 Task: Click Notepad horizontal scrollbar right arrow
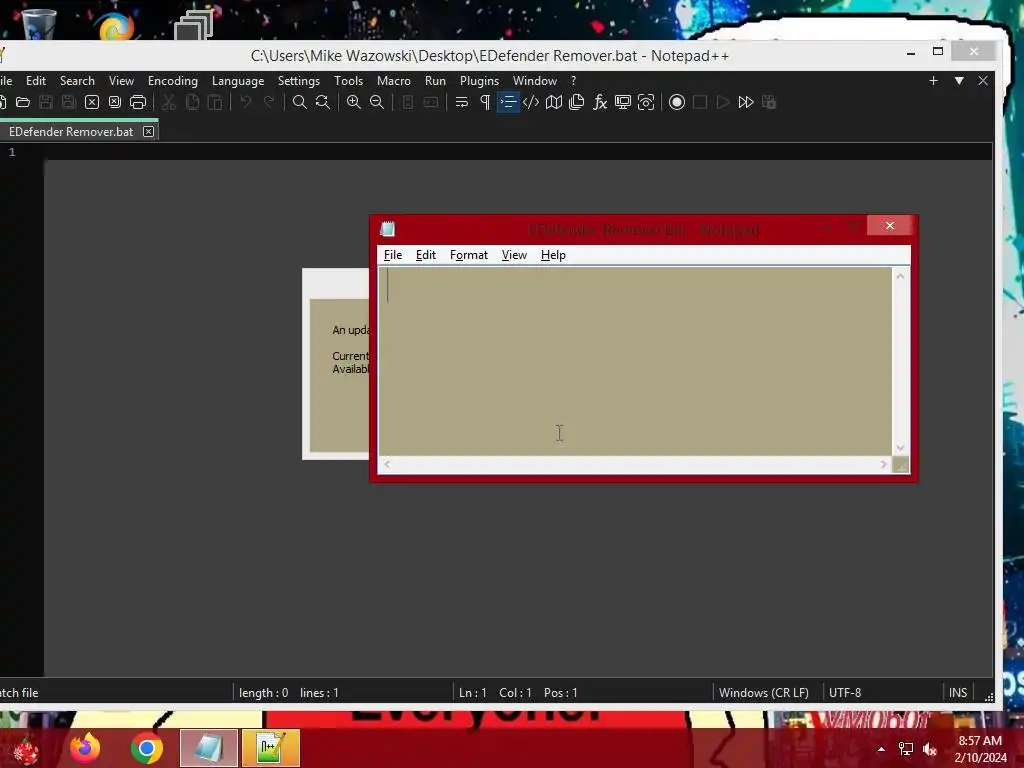(884, 464)
